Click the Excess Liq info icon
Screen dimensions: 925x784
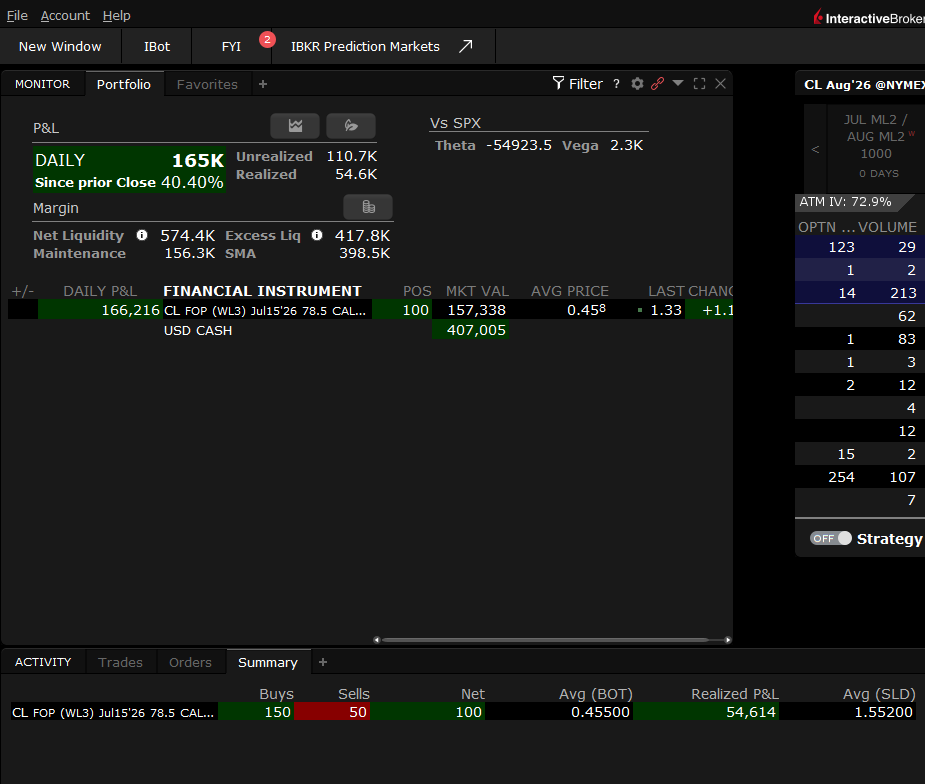[317, 235]
